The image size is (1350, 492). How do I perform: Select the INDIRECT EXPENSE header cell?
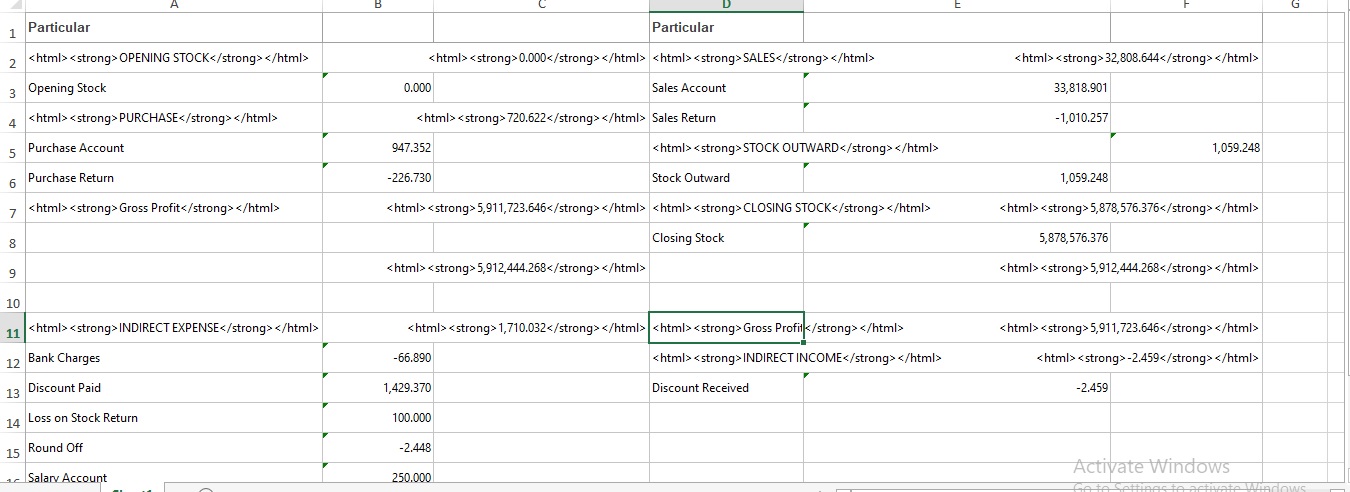173,328
